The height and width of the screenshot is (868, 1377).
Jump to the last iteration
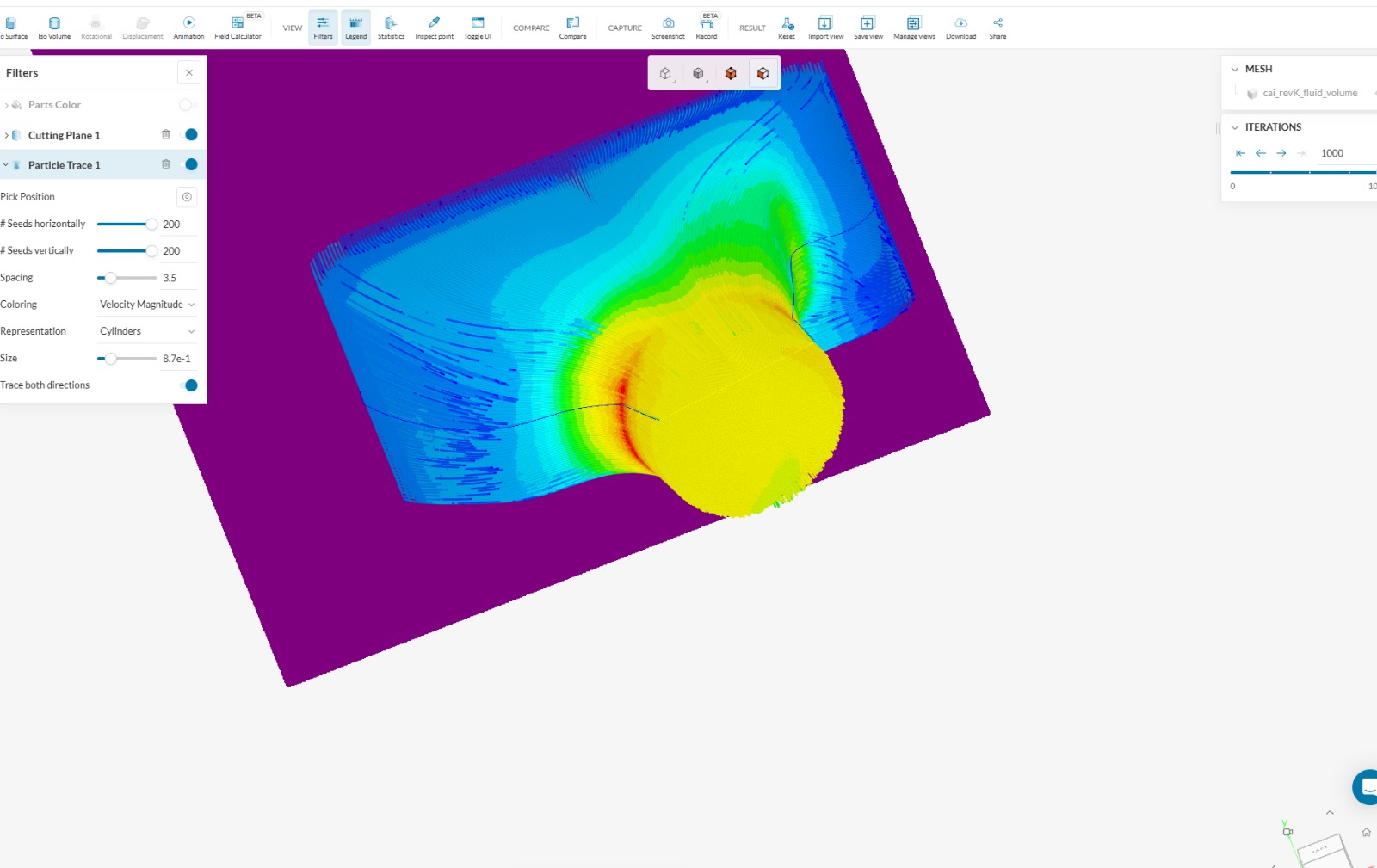point(1301,153)
